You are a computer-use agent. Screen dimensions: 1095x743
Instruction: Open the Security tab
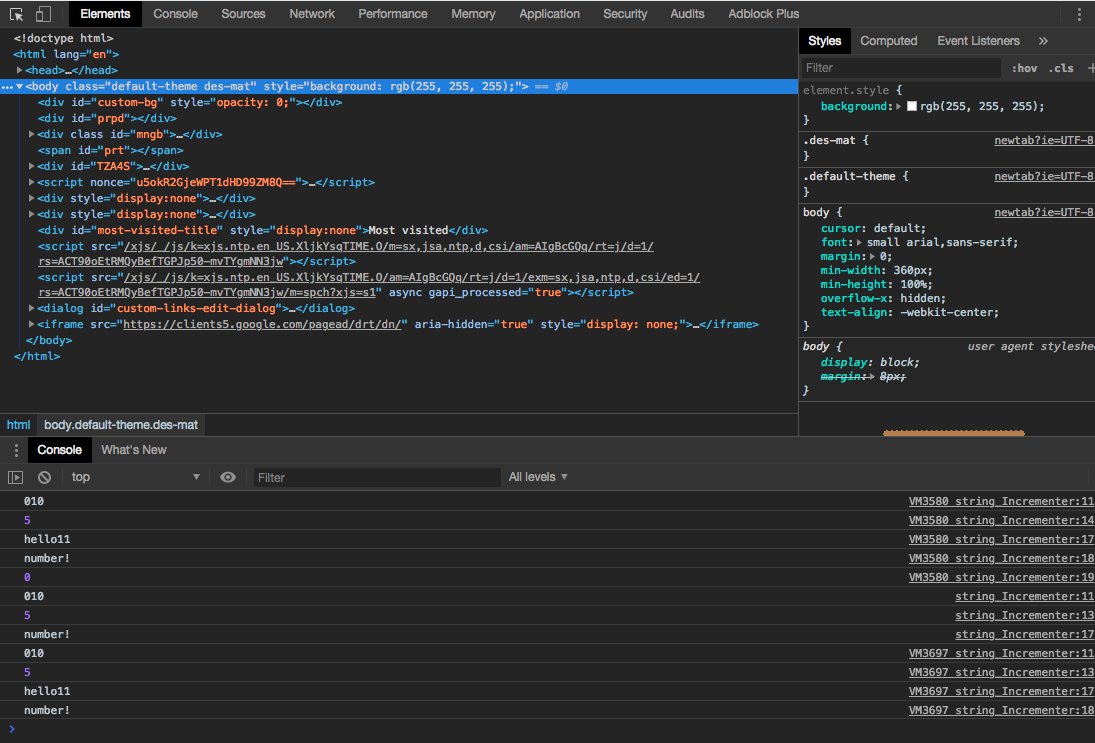pos(625,14)
